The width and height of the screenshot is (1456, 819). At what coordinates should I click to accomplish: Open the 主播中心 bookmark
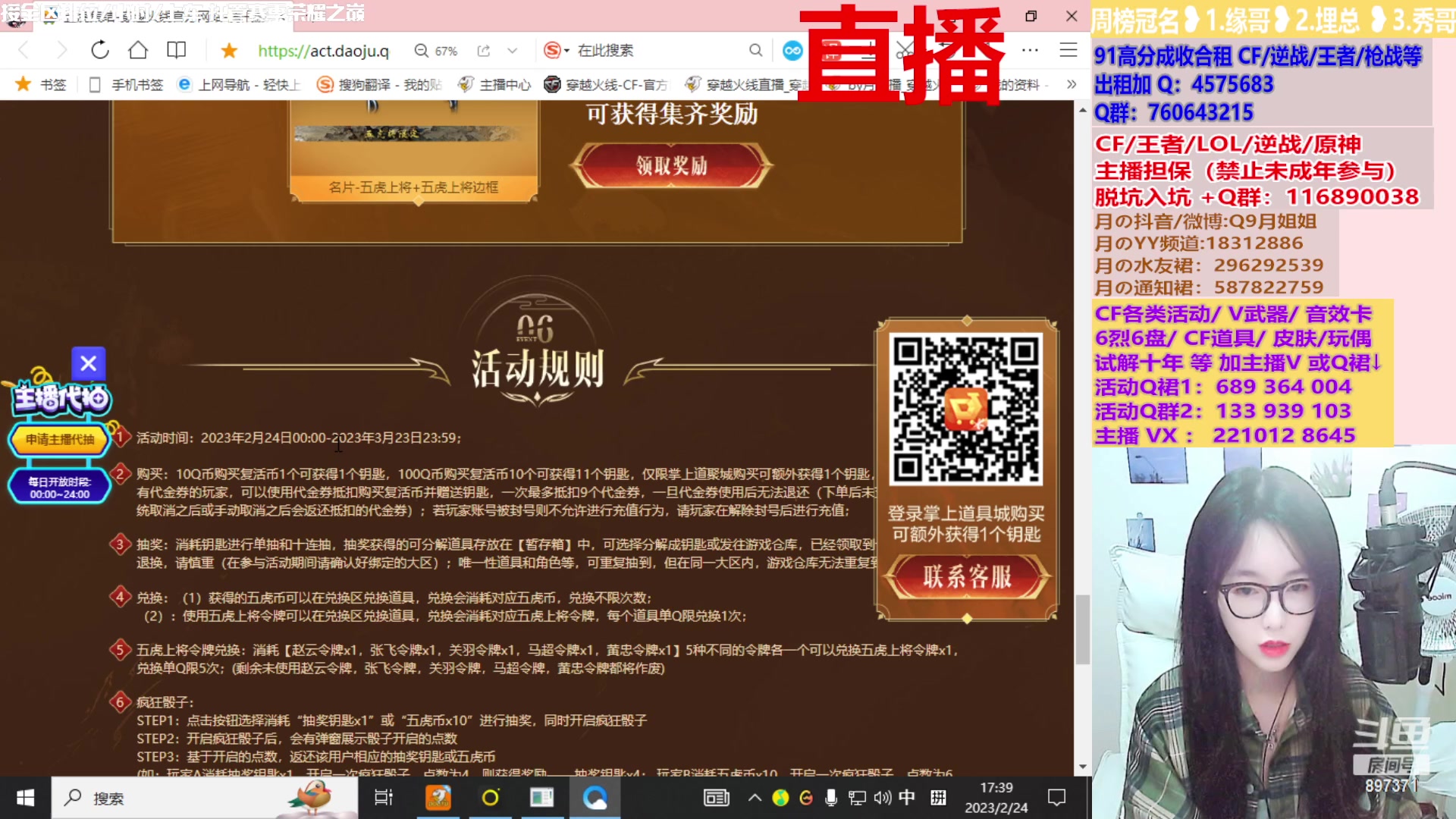494,84
